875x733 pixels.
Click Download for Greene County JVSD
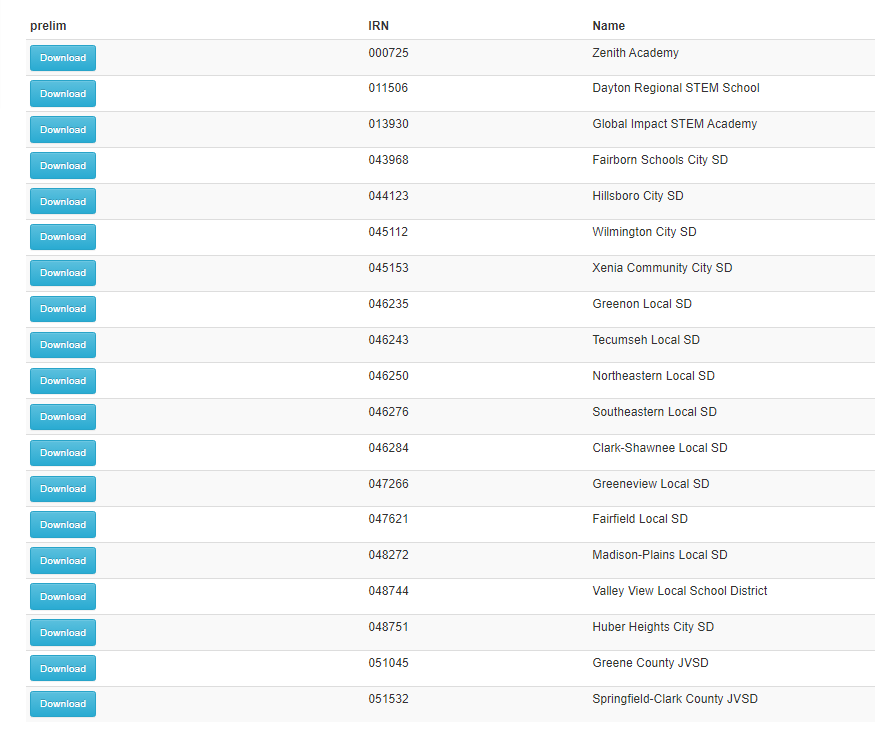point(63,669)
